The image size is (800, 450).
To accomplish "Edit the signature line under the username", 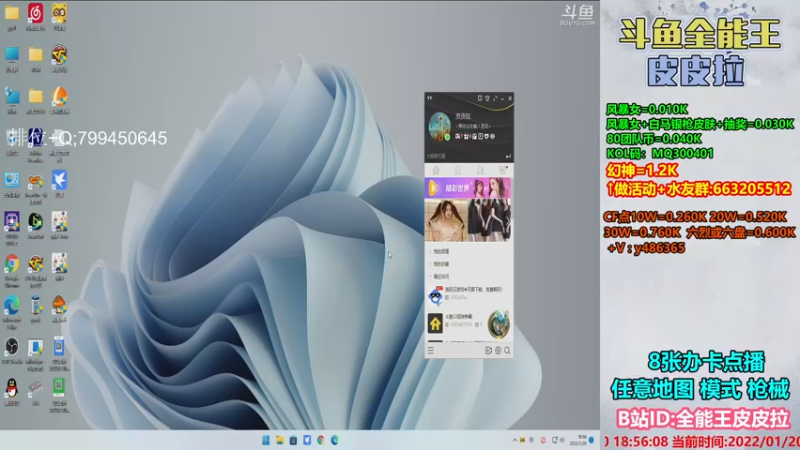I will click(473, 126).
